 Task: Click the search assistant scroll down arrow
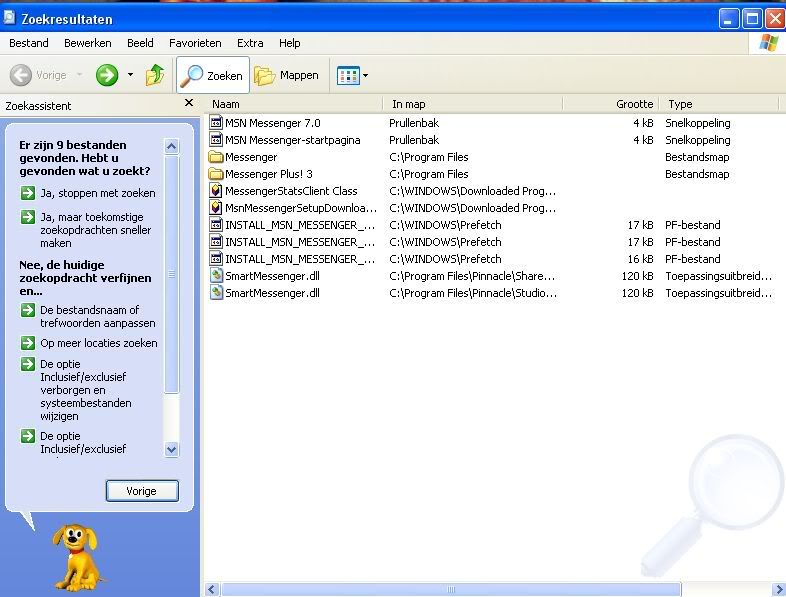171,450
